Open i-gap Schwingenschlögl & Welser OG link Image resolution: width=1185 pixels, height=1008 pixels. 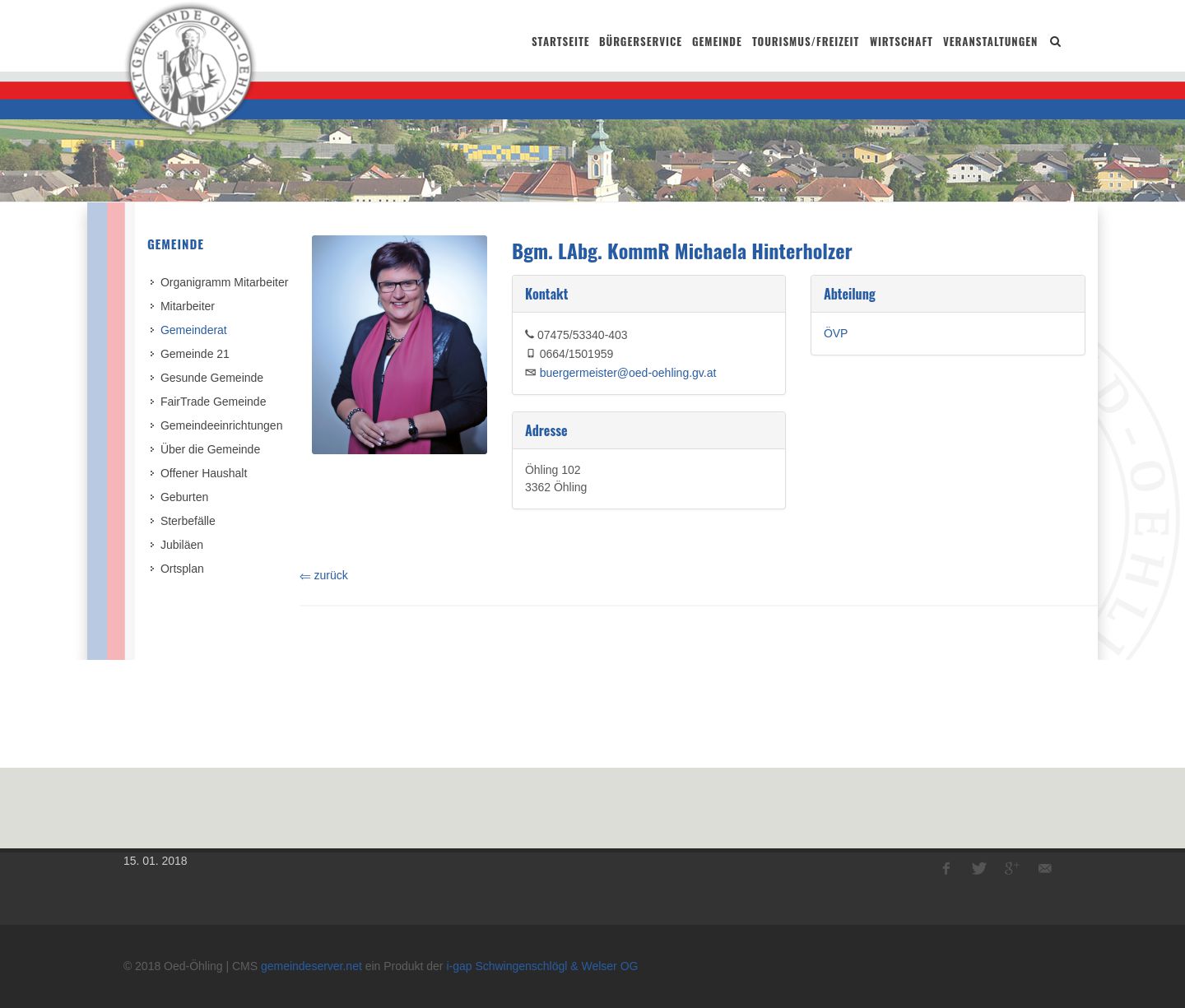tap(541, 966)
